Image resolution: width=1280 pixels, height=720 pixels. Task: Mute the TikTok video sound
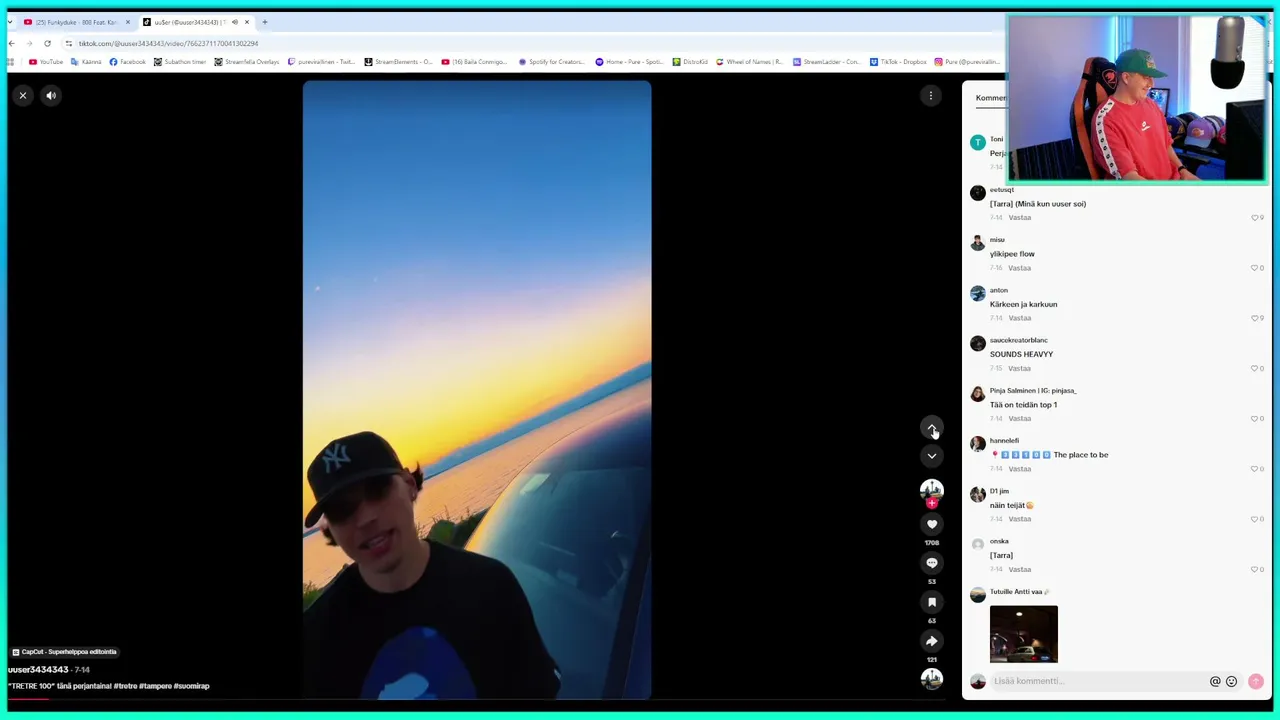click(x=51, y=95)
